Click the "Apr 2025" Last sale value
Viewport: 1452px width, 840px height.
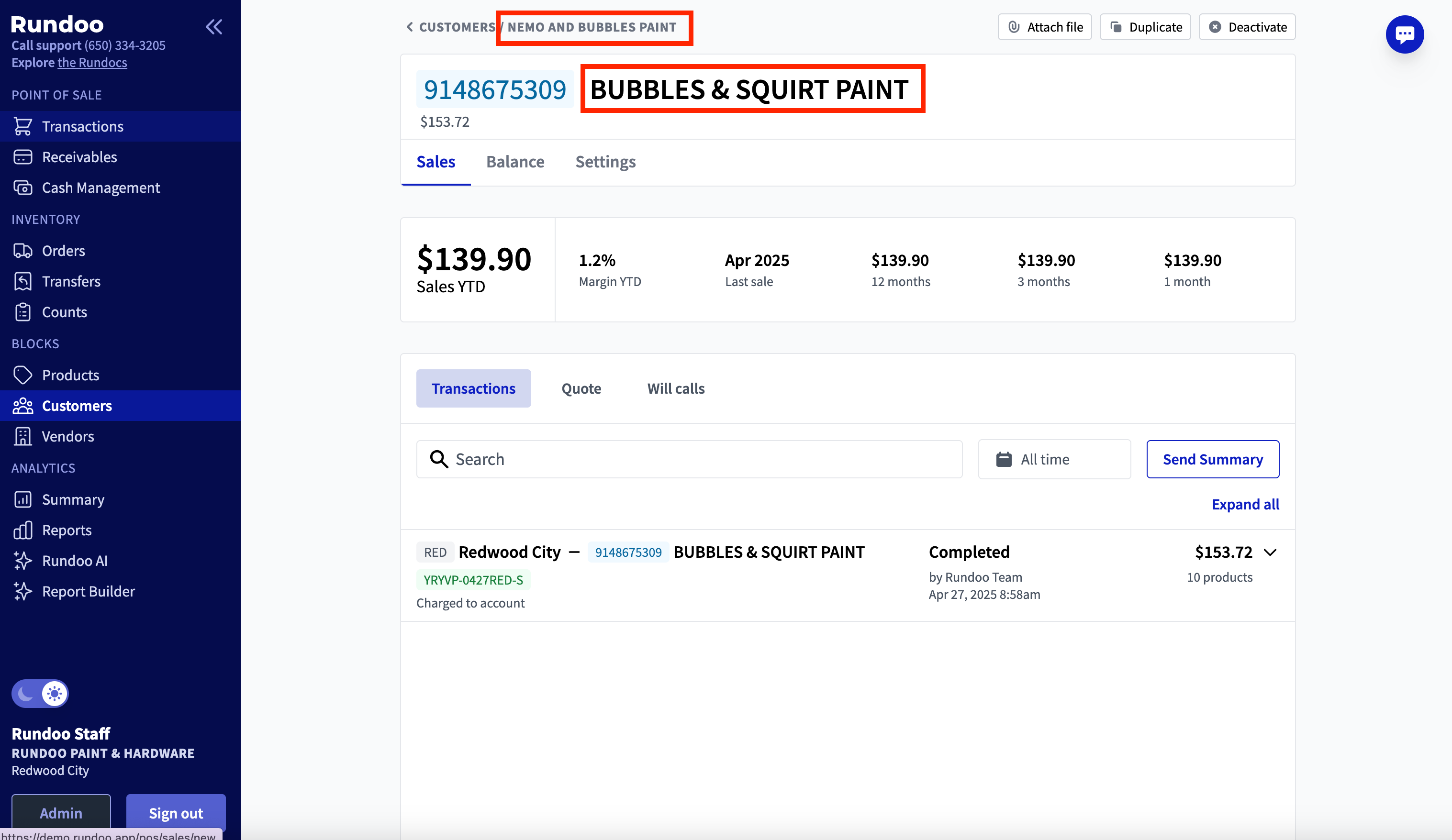tap(757, 260)
